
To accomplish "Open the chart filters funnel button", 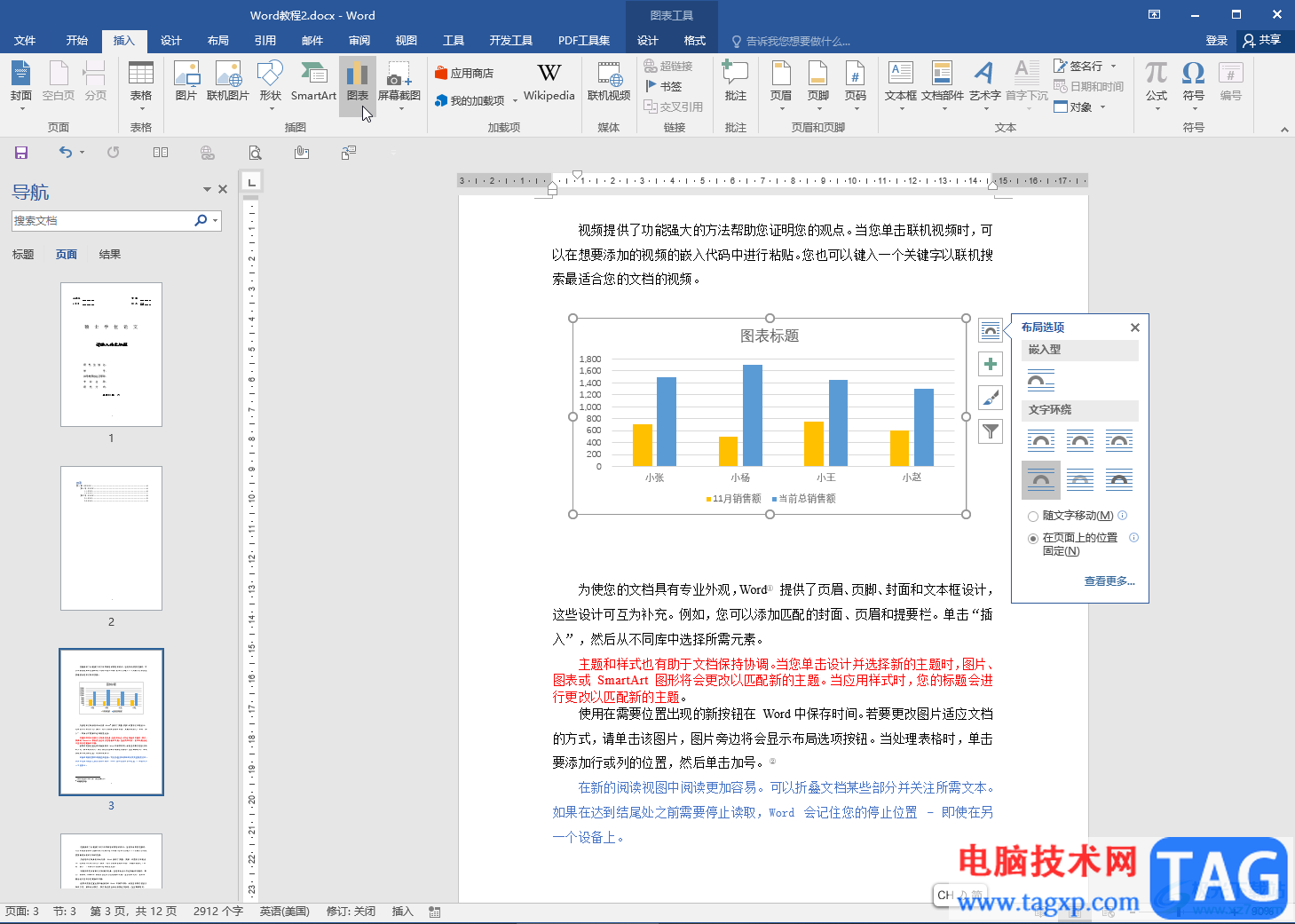I will pos(991,431).
